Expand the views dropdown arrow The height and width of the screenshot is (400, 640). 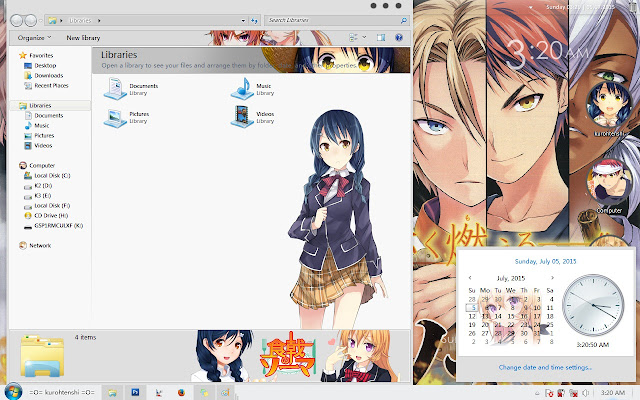pos(364,38)
